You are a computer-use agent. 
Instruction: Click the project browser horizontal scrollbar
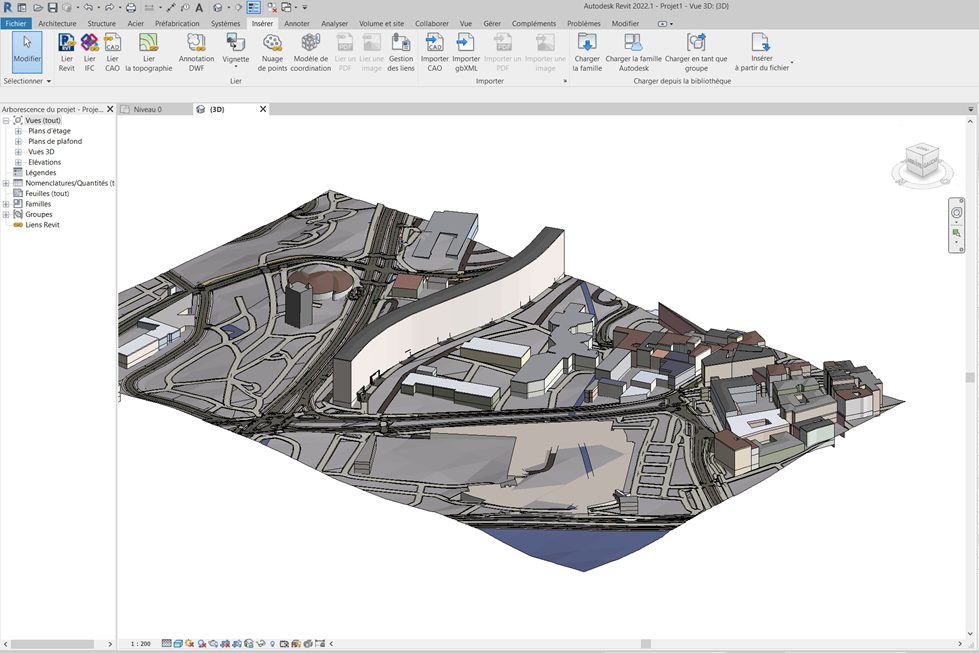click(50, 644)
